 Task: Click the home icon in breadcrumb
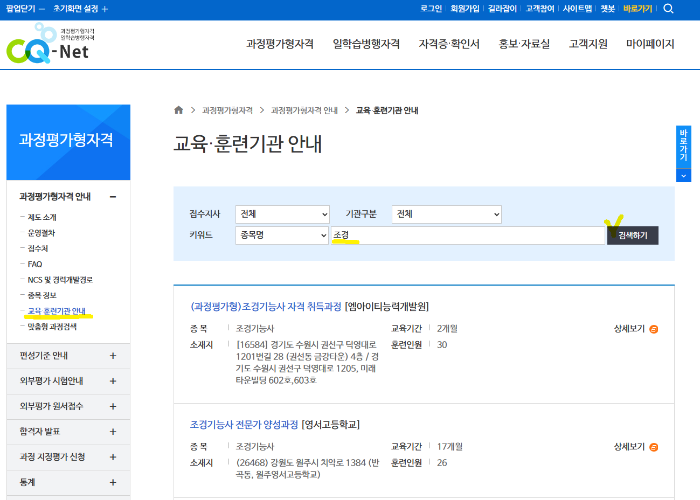tap(178, 110)
